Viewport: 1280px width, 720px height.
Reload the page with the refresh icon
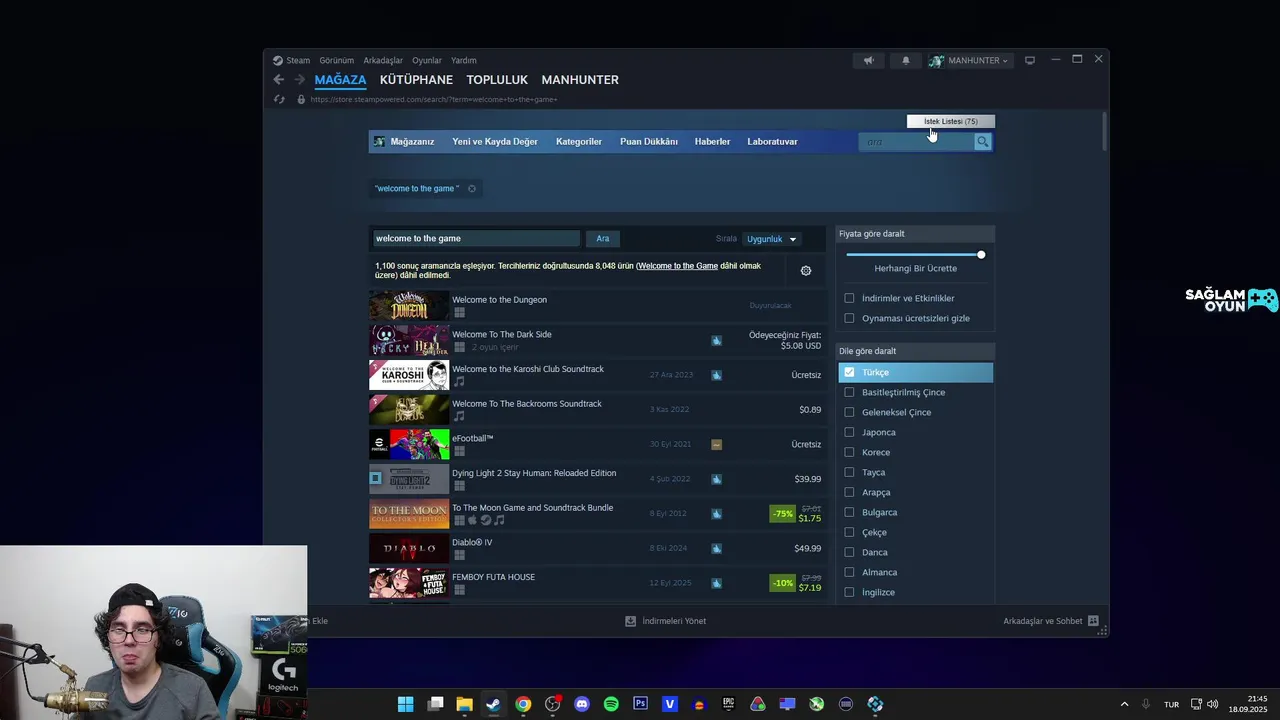[x=279, y=99]
